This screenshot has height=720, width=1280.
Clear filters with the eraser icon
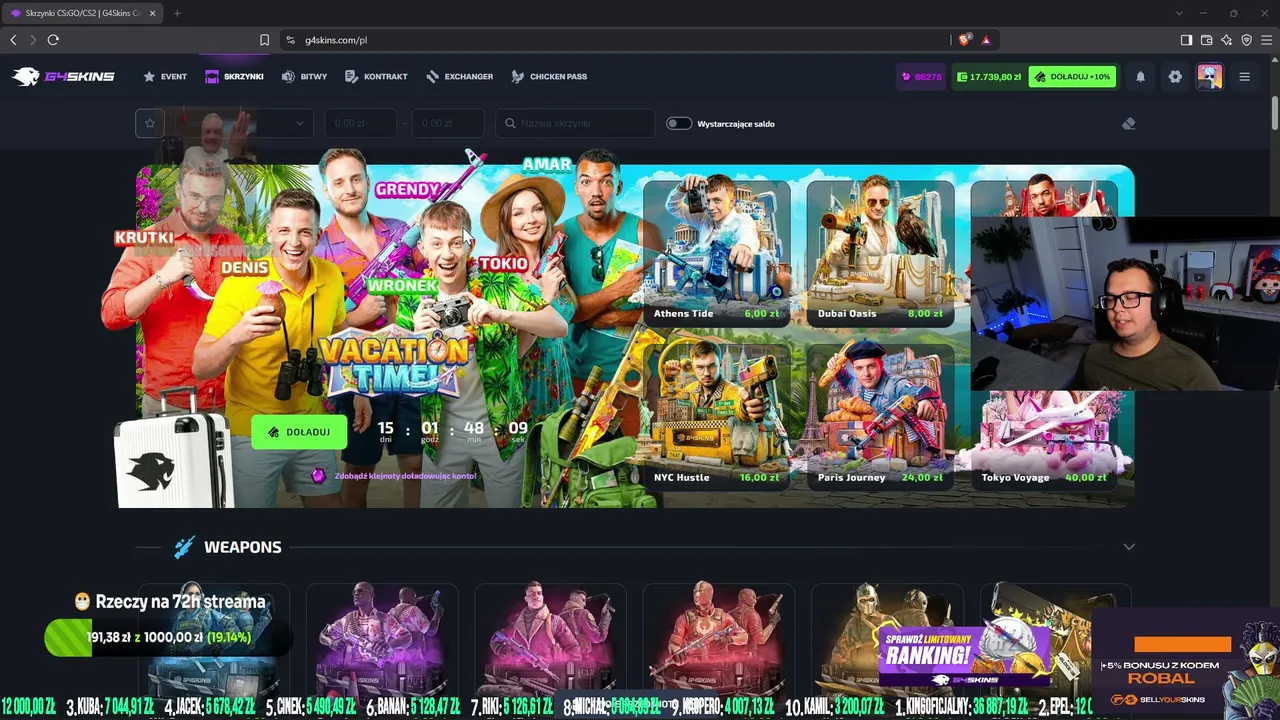(1129, 123)
